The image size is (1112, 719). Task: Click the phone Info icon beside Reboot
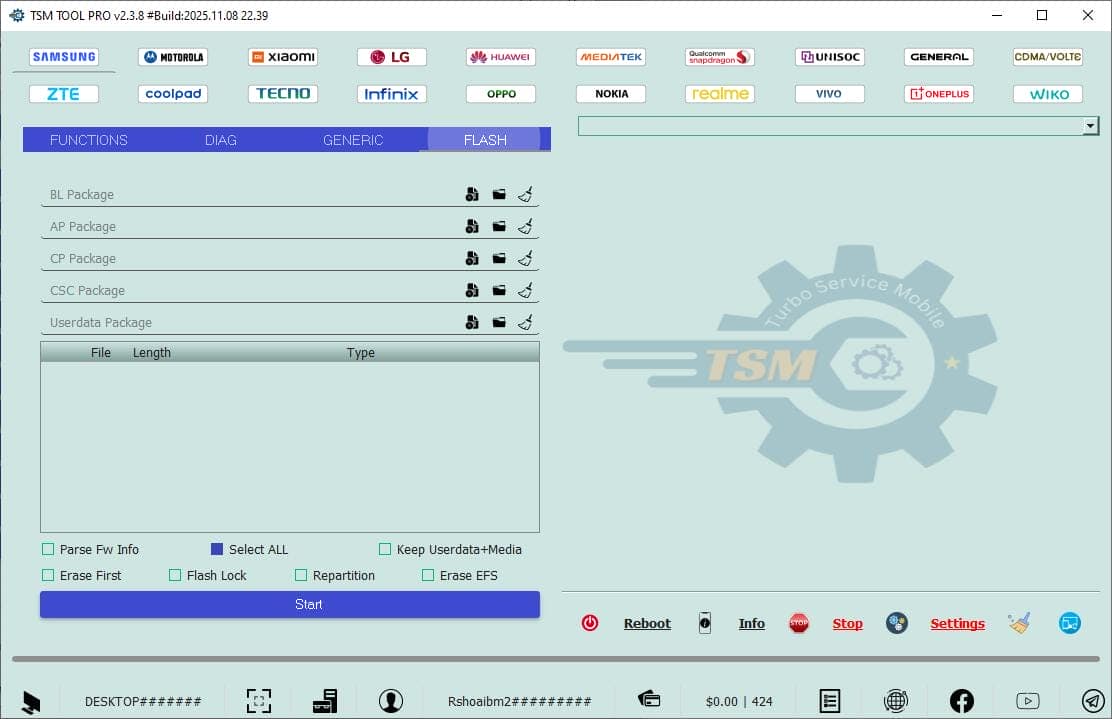[704, 622]
